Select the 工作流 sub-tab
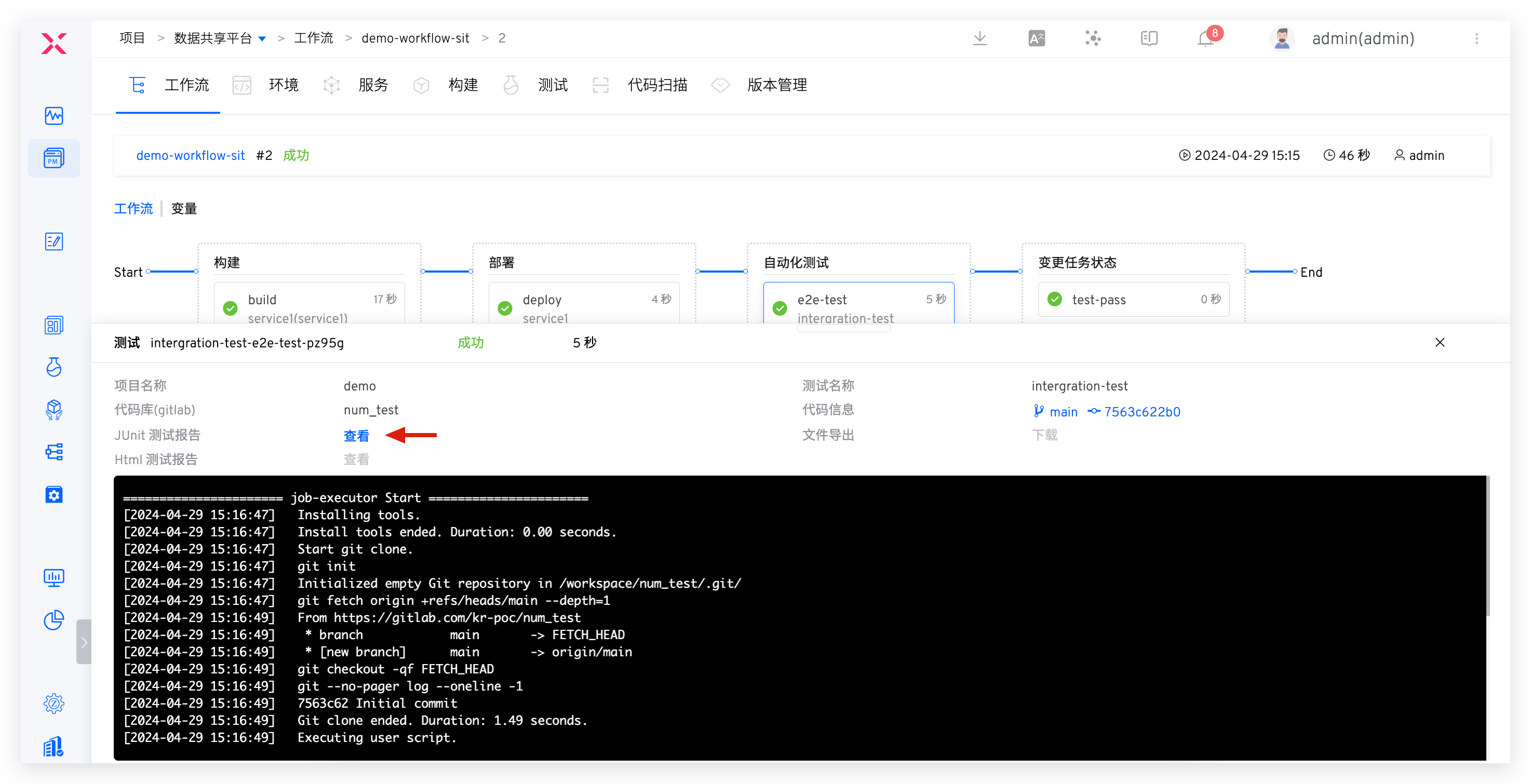This screenshot has width=1531, height=784. [133, 209]
